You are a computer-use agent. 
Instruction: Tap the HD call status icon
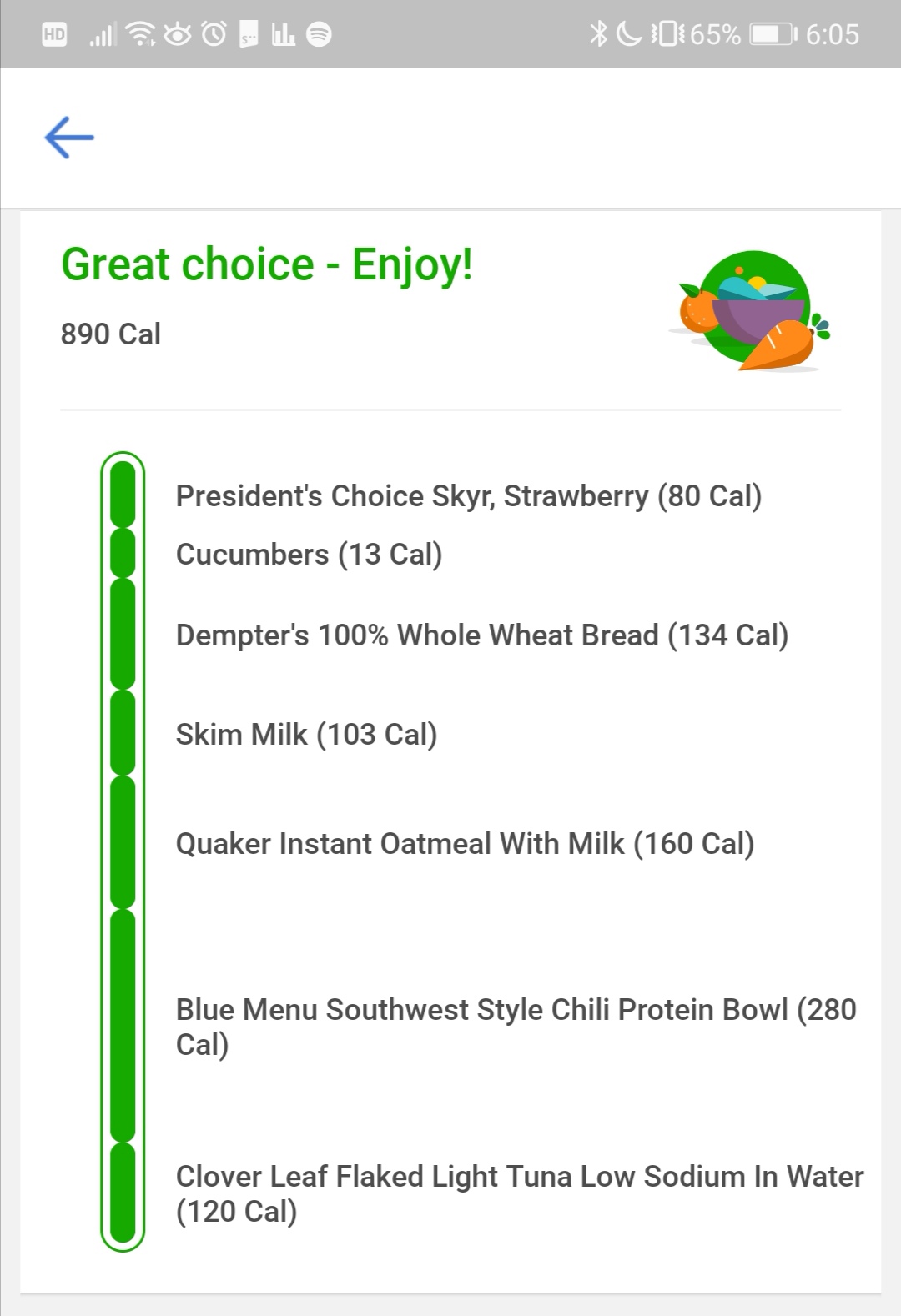pos(54,34)
